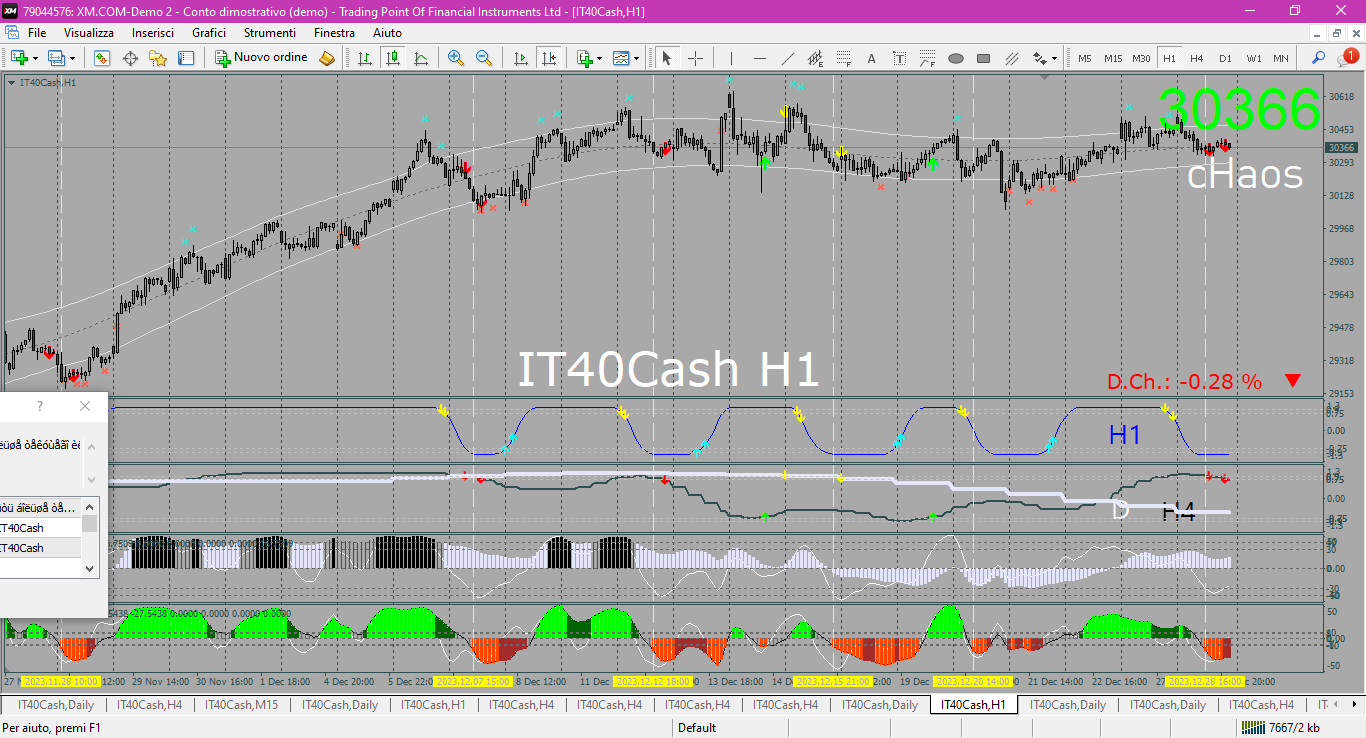Select the text label tool
This screenshot has height=738, width=1366.
click(x=899, y=58)
